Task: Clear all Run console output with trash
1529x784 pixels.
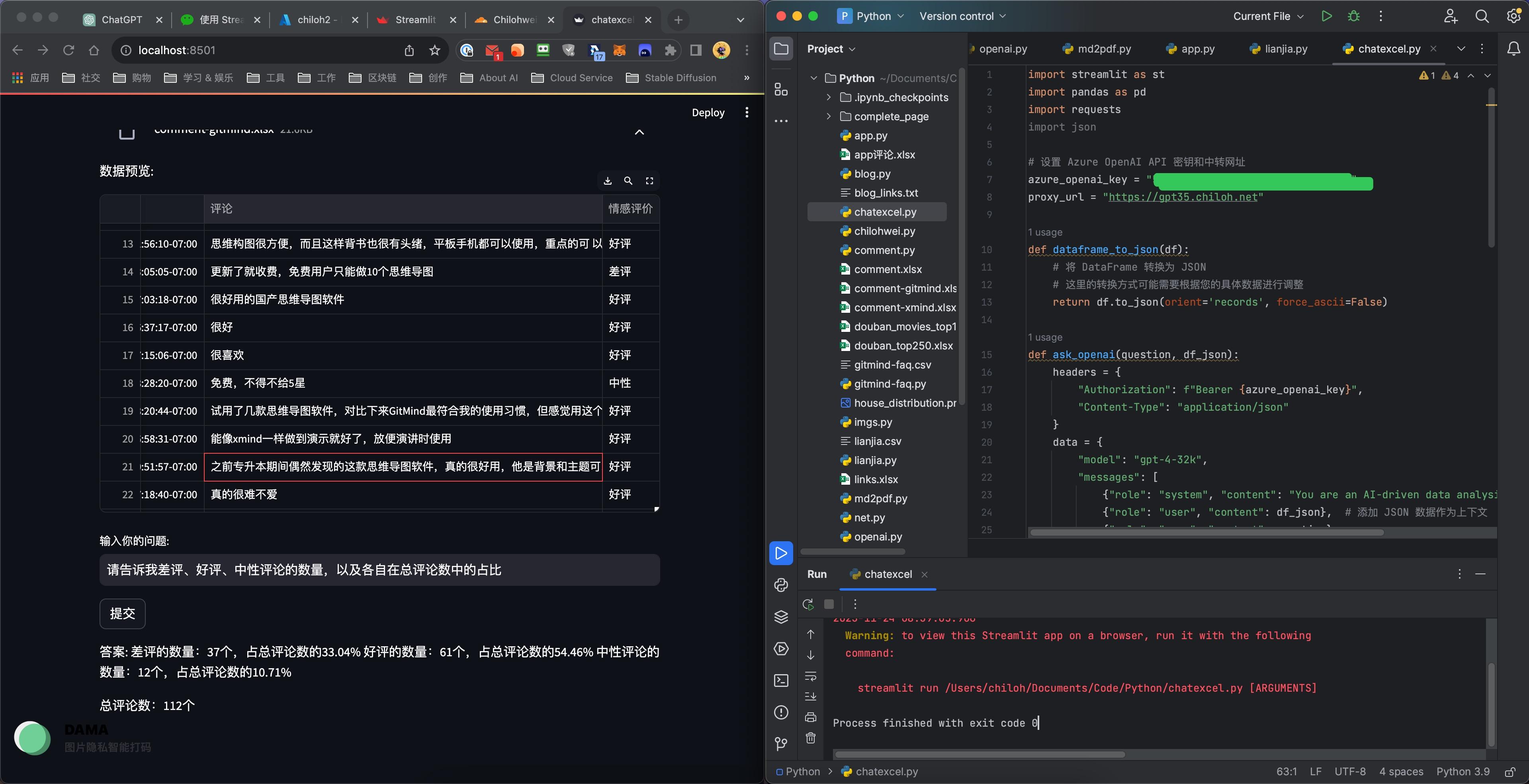Action: point(811,738)
